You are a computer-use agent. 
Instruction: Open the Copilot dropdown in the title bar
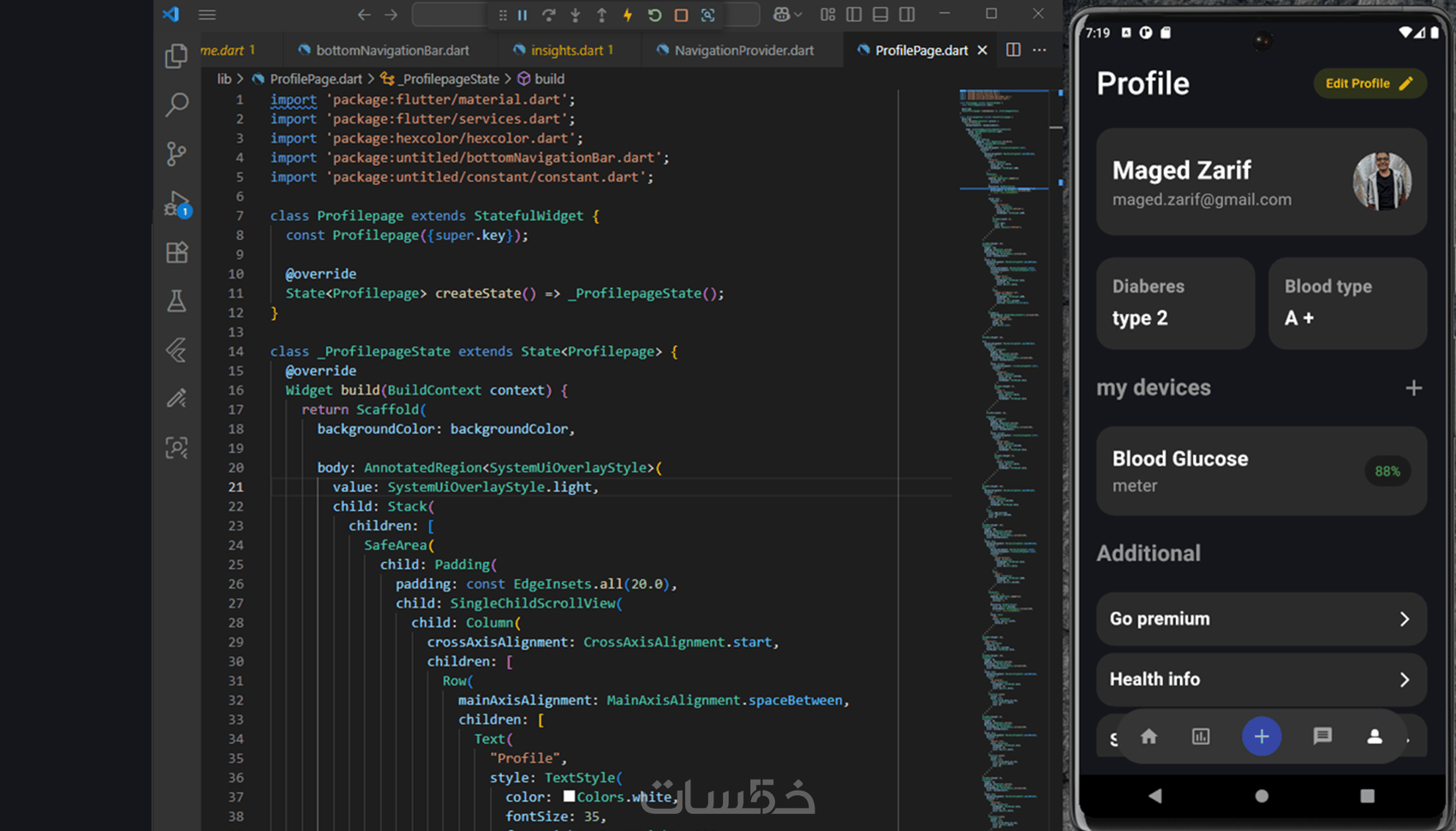click(787, 15)
